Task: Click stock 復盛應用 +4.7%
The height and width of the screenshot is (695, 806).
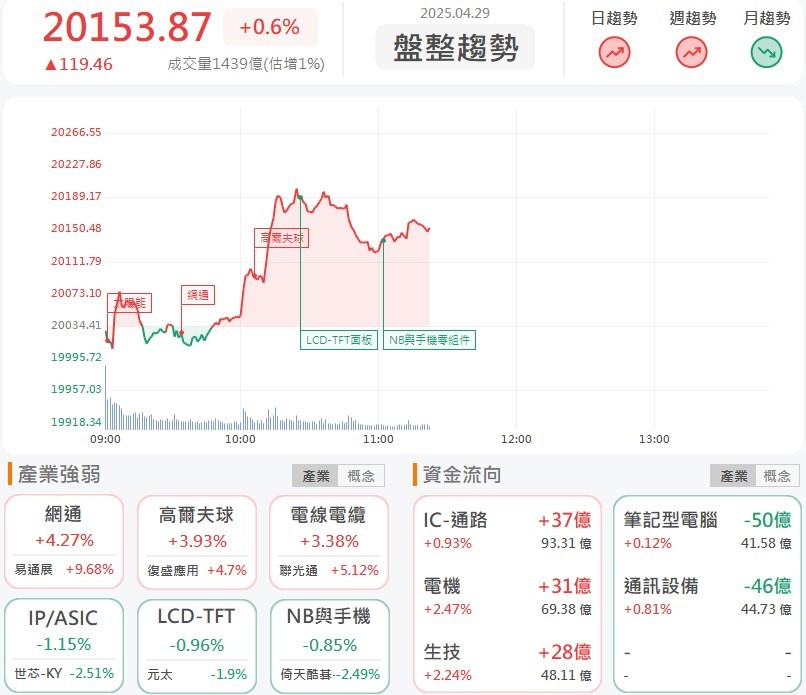Action: [197, 571]
